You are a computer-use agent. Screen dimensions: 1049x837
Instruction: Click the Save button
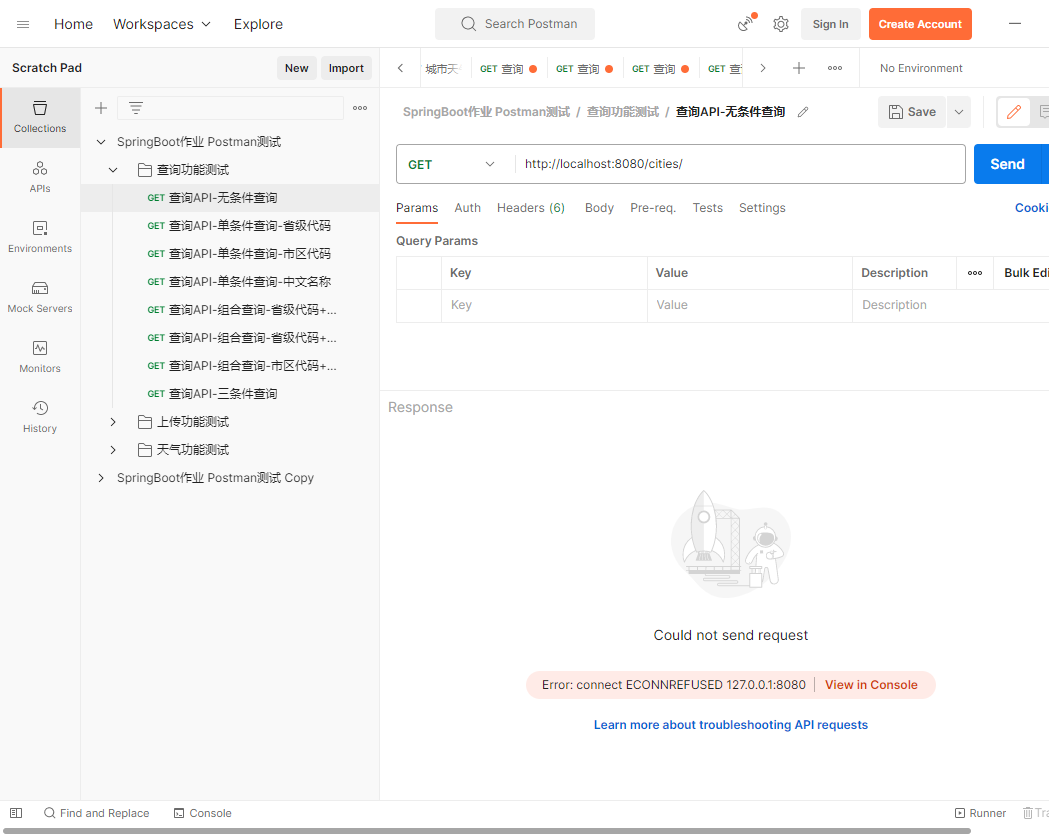[912, 112]
